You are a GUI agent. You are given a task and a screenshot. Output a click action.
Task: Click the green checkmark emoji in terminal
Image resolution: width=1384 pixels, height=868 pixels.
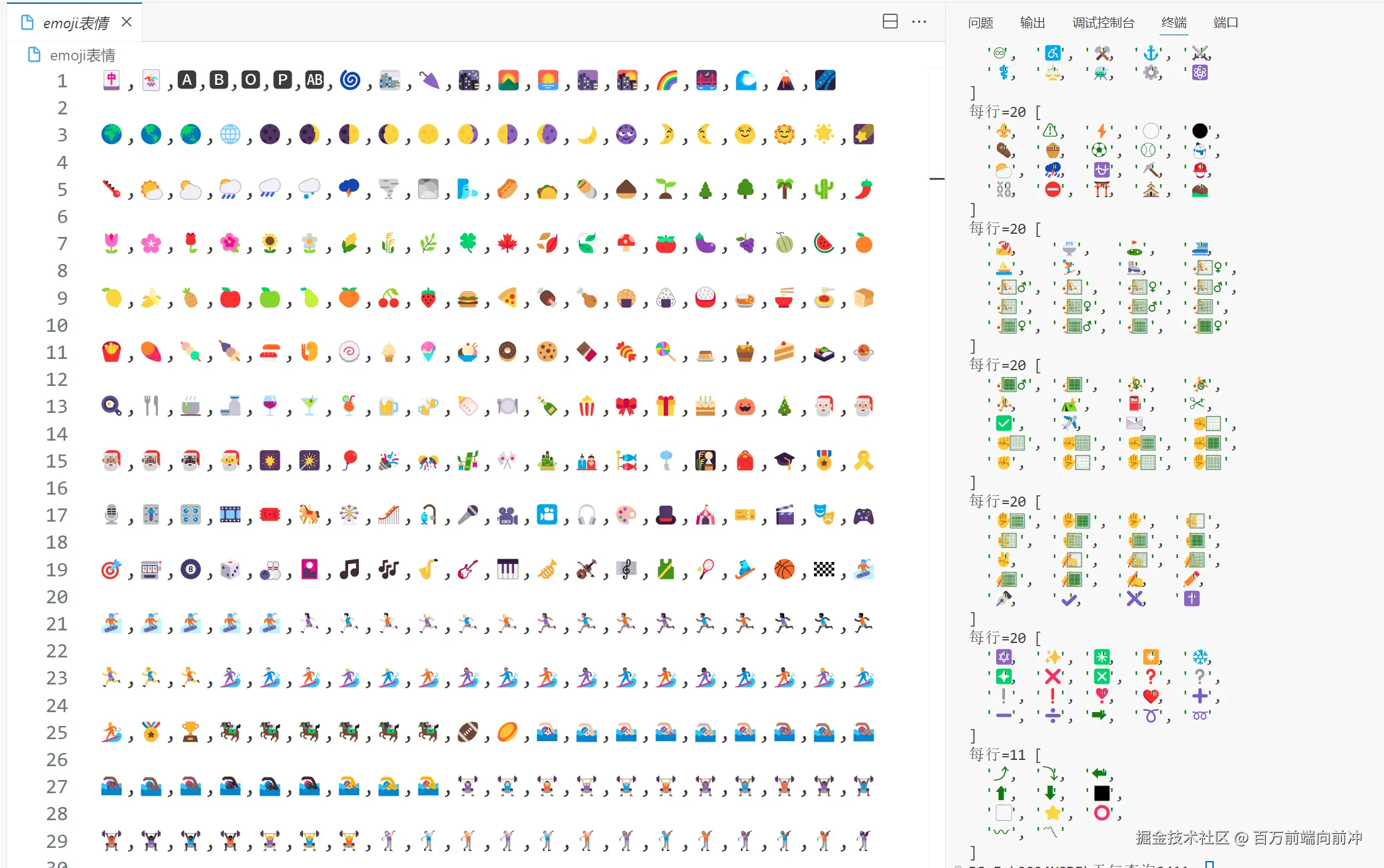(x=1004, y=423)
